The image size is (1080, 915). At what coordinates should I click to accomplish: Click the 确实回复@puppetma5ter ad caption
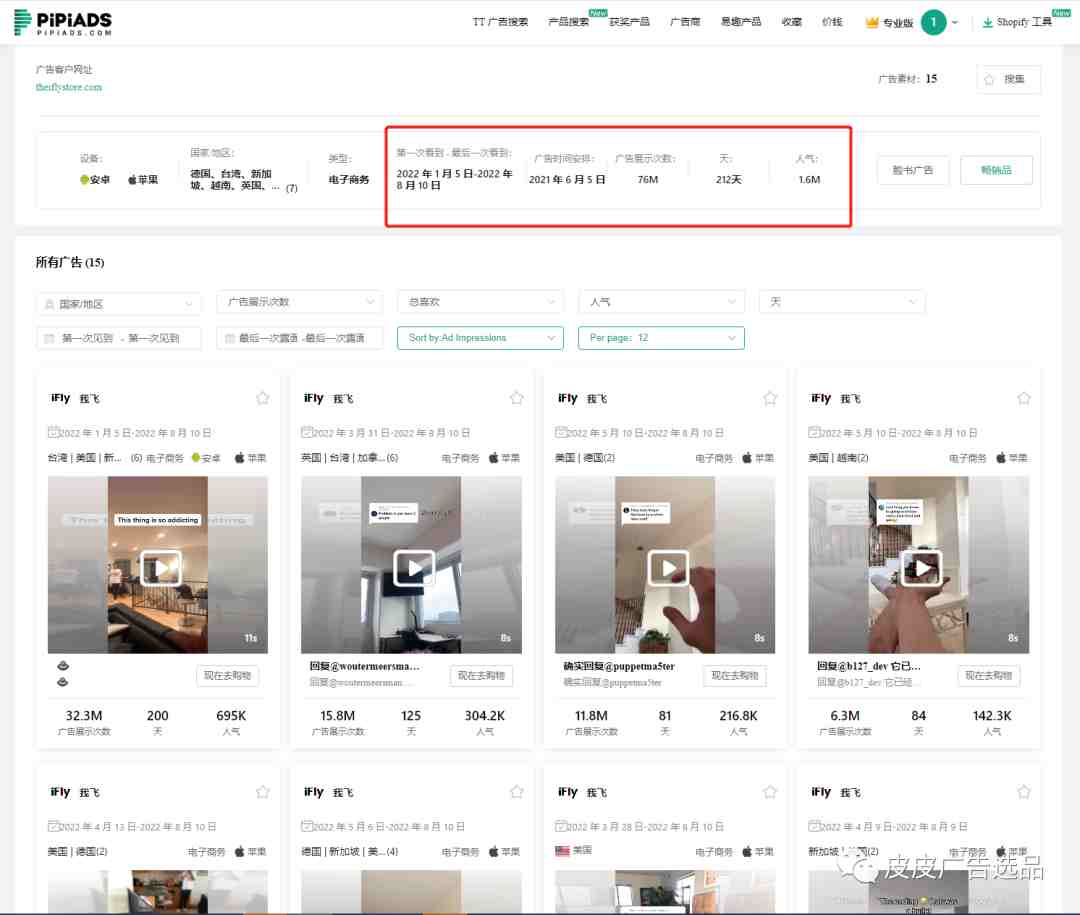(x=619, y=666)
